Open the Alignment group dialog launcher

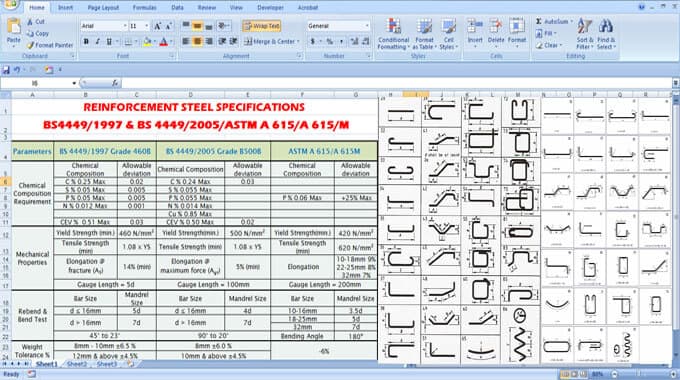[x=299, y=56]
